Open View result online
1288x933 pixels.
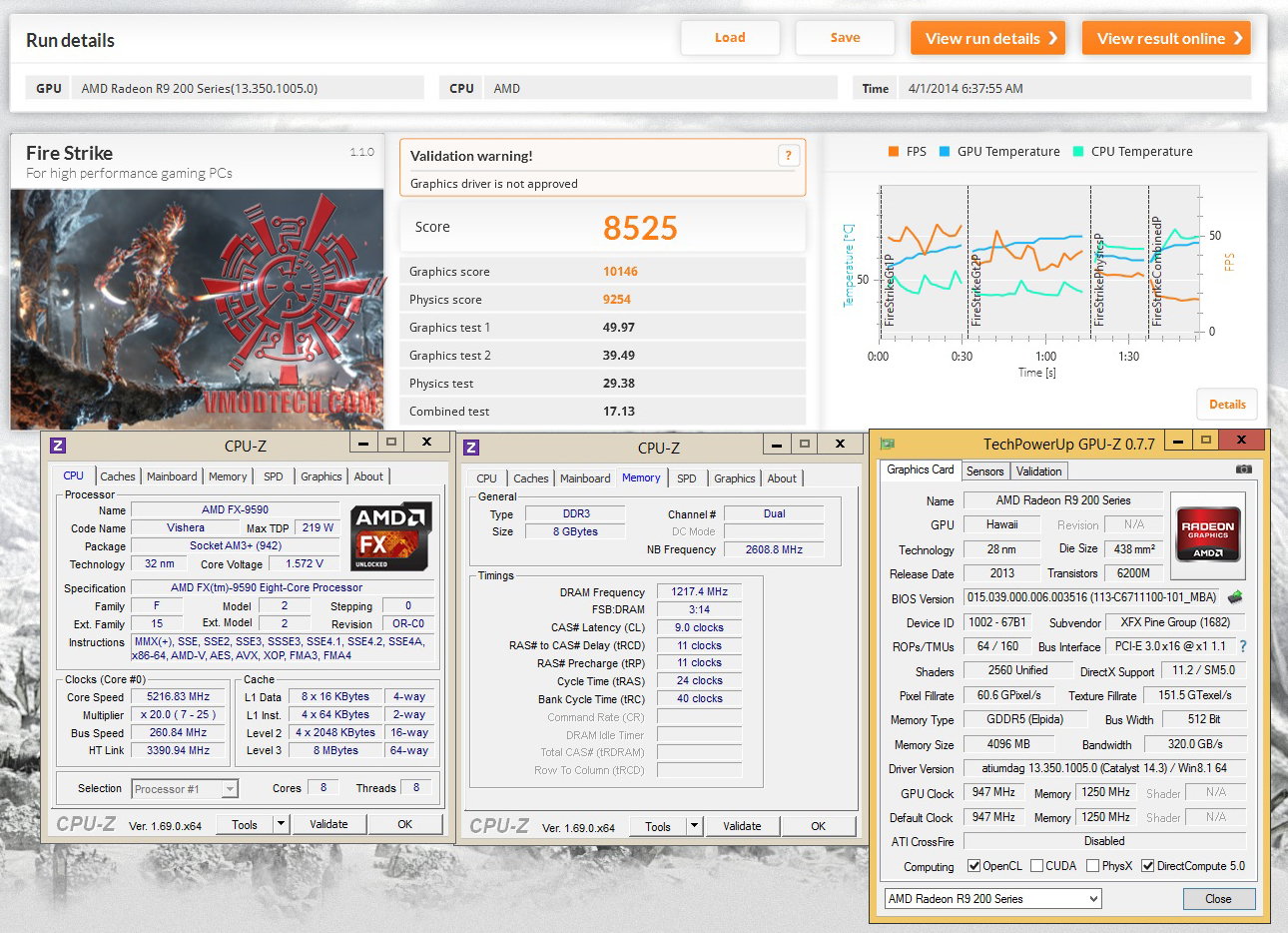(1166, 38)
